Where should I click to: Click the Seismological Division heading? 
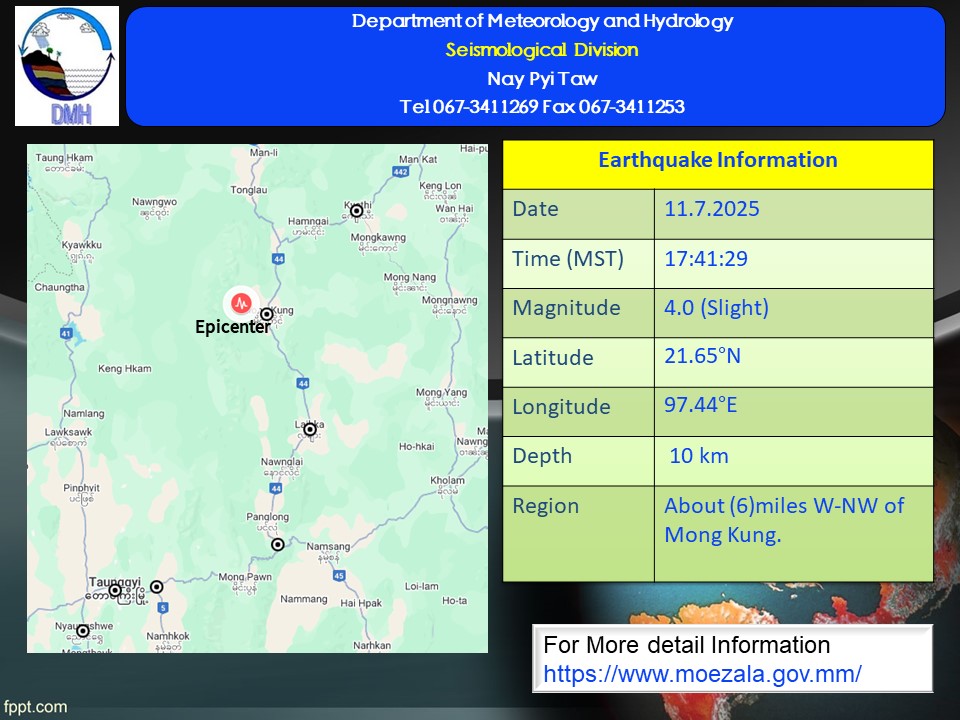(x=542, y=50)
